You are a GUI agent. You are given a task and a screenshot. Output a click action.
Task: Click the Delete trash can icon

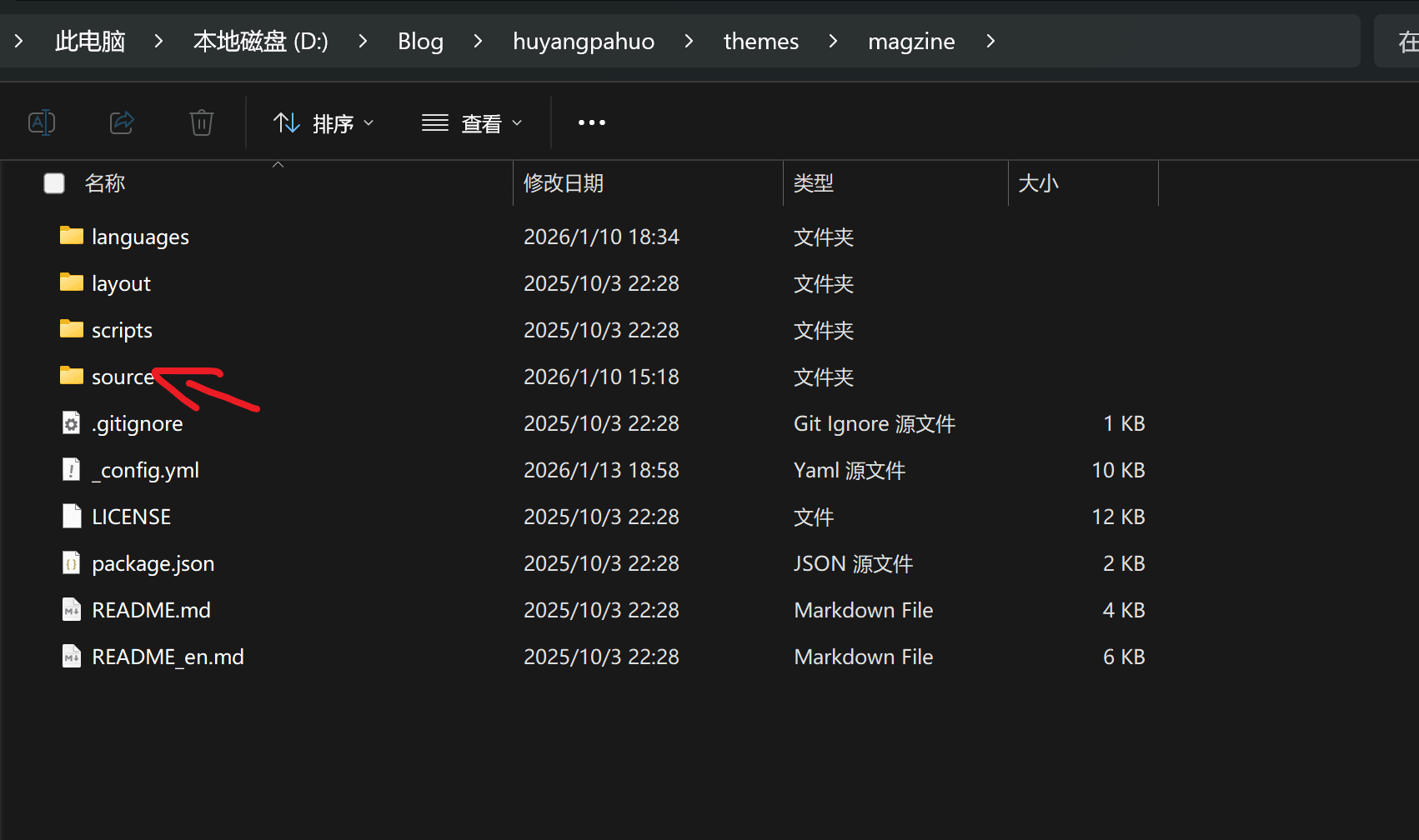point(202,123)
